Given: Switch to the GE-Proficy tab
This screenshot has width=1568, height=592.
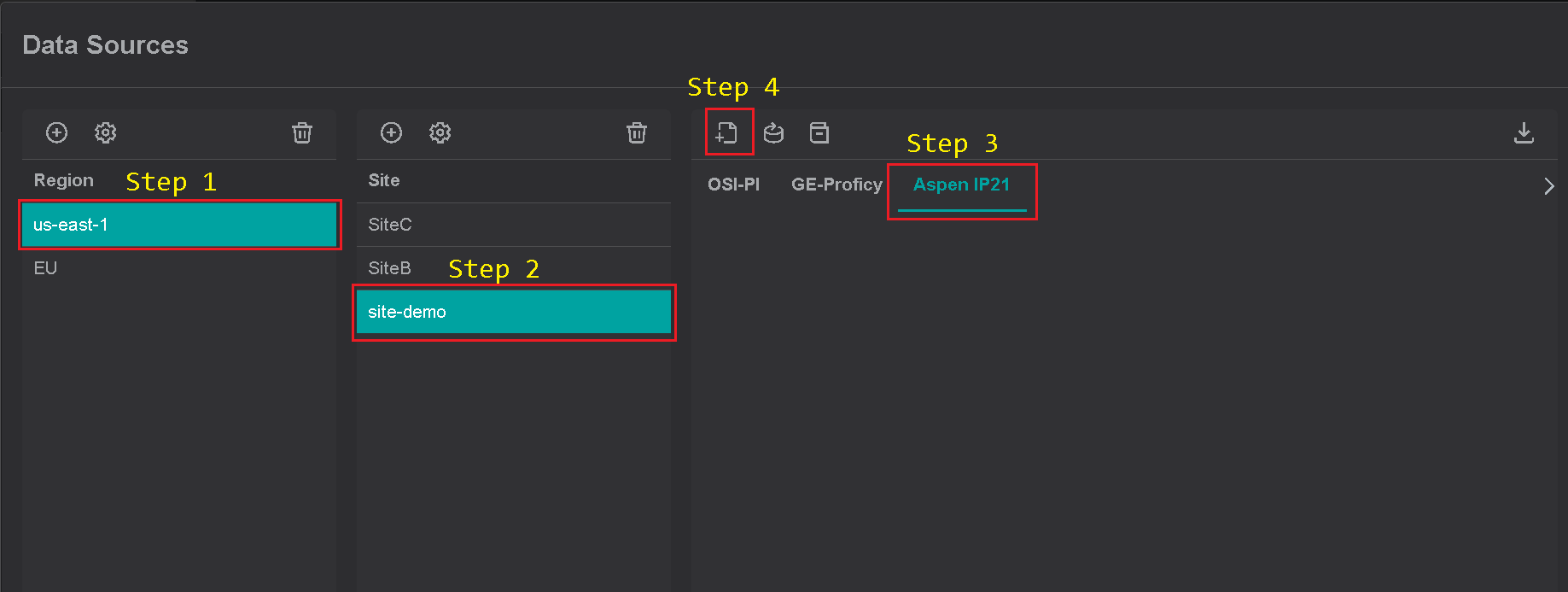Looking at the screenshot, I should coord(836,185).
